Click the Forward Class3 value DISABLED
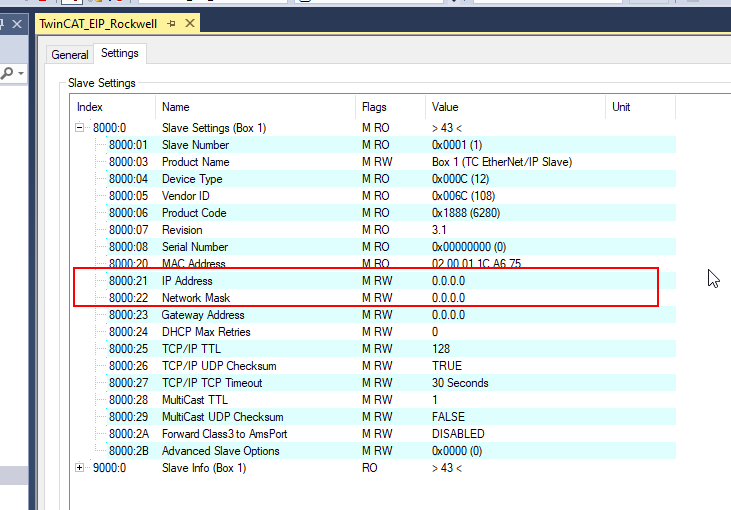This screenshot has width=731, height=510. click(458, 434)
